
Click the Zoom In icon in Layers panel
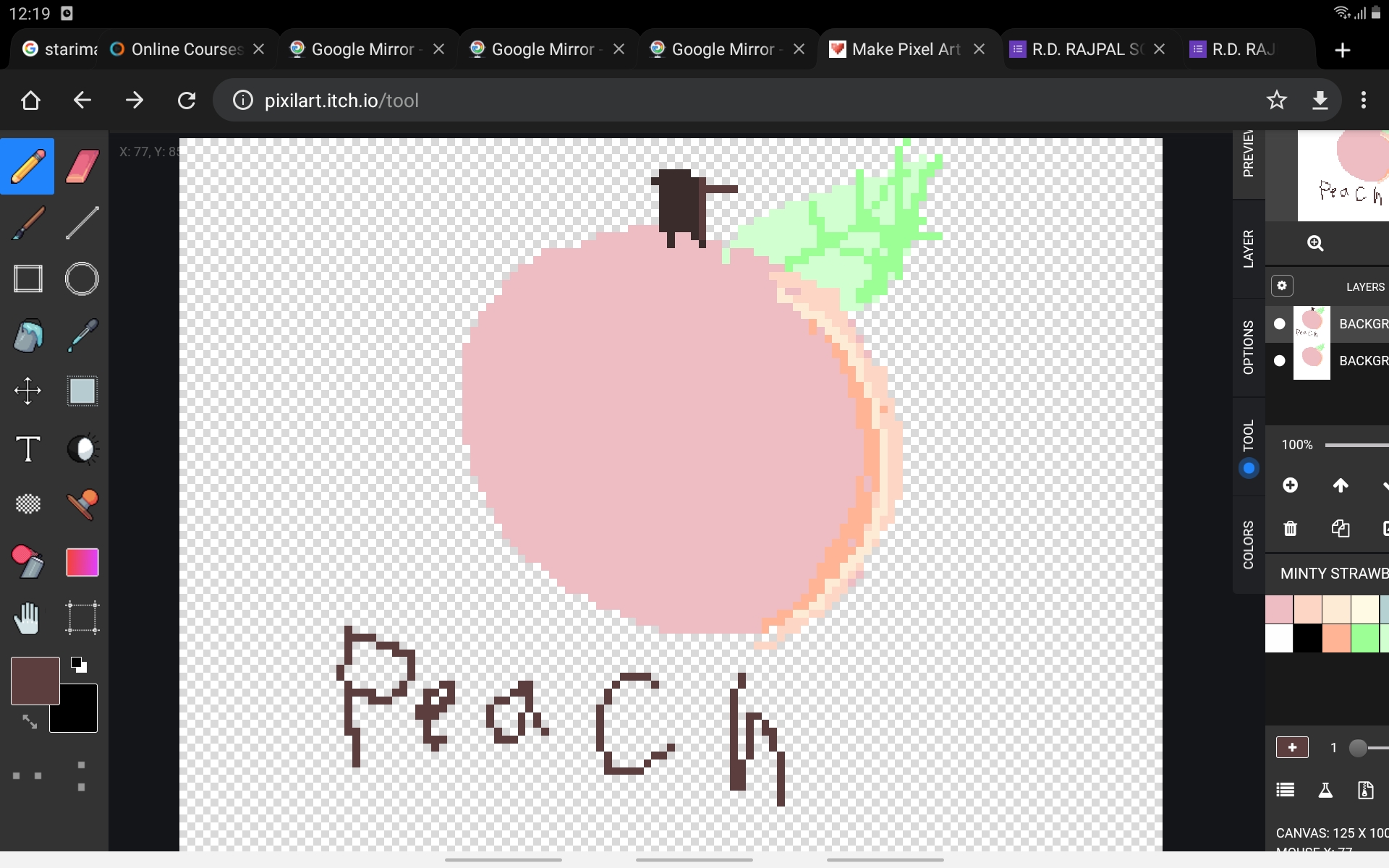pyautogui.click(x=1315, y=243)
